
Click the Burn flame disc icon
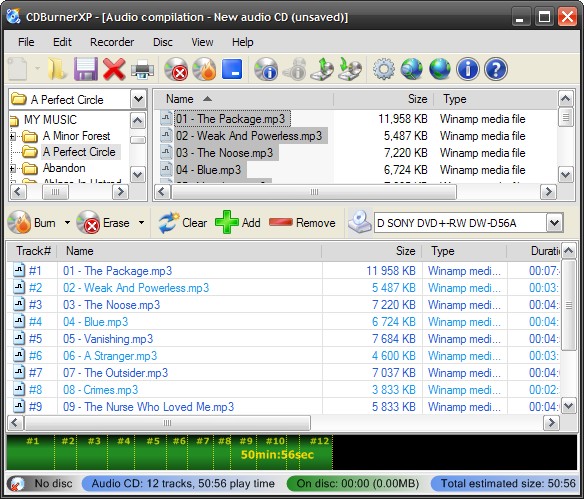coord(19,222)
